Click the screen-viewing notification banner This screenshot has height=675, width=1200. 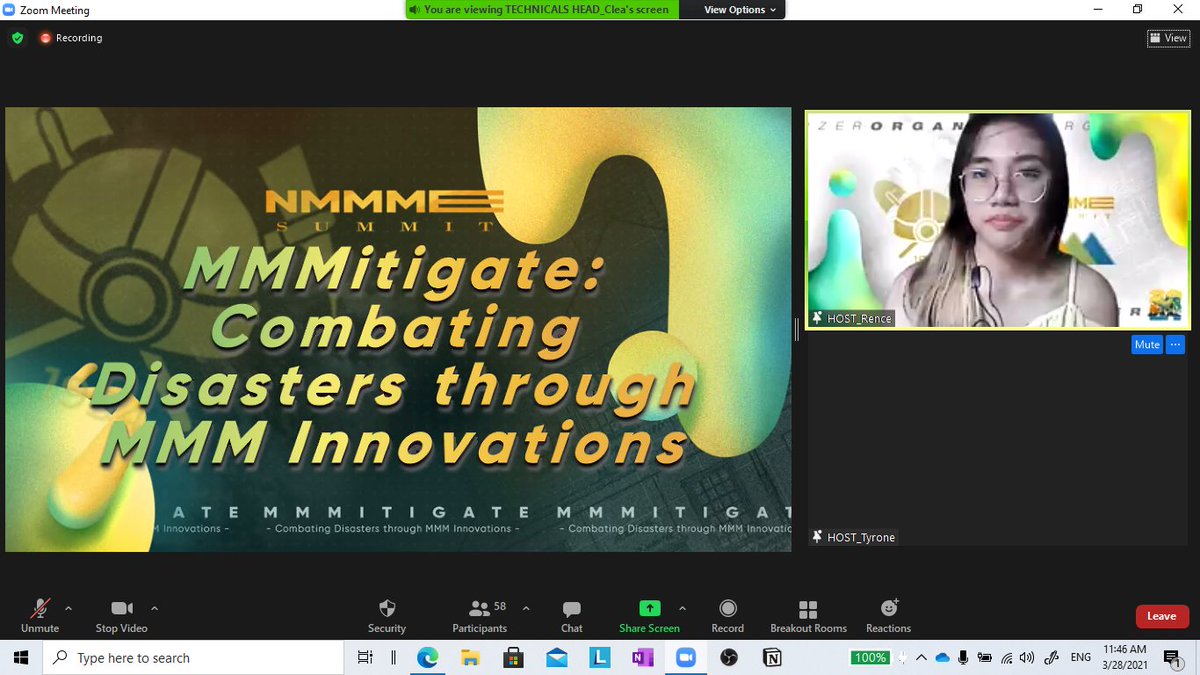pyautogui.click(x=541, y=10)
